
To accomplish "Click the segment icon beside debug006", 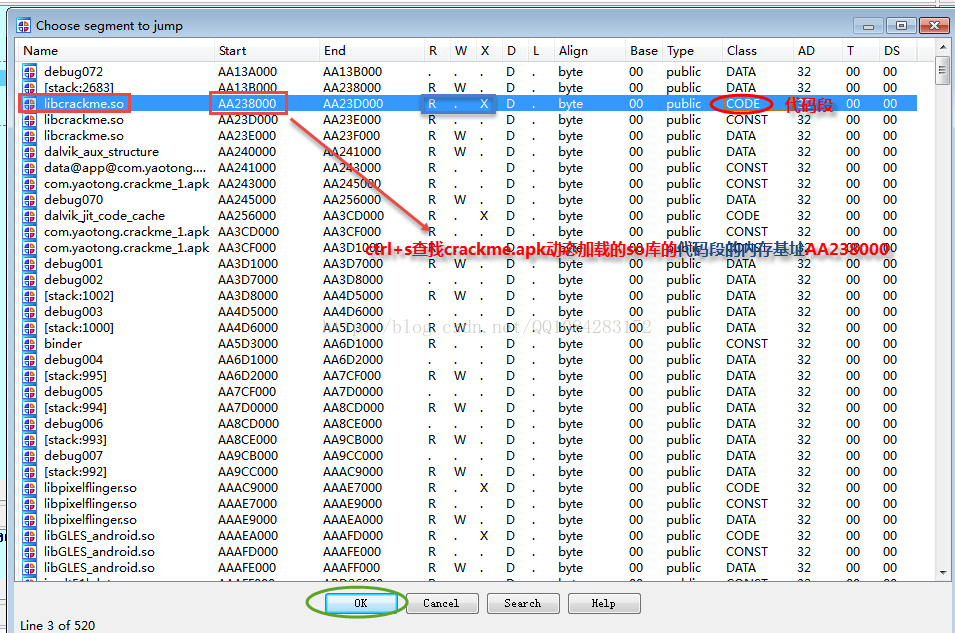I will (29, 423).
